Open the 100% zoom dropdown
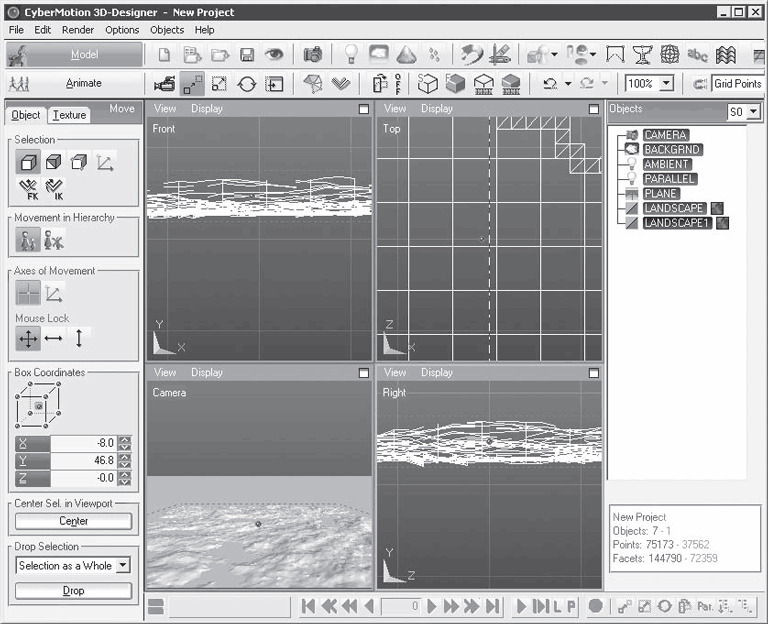 666,84
